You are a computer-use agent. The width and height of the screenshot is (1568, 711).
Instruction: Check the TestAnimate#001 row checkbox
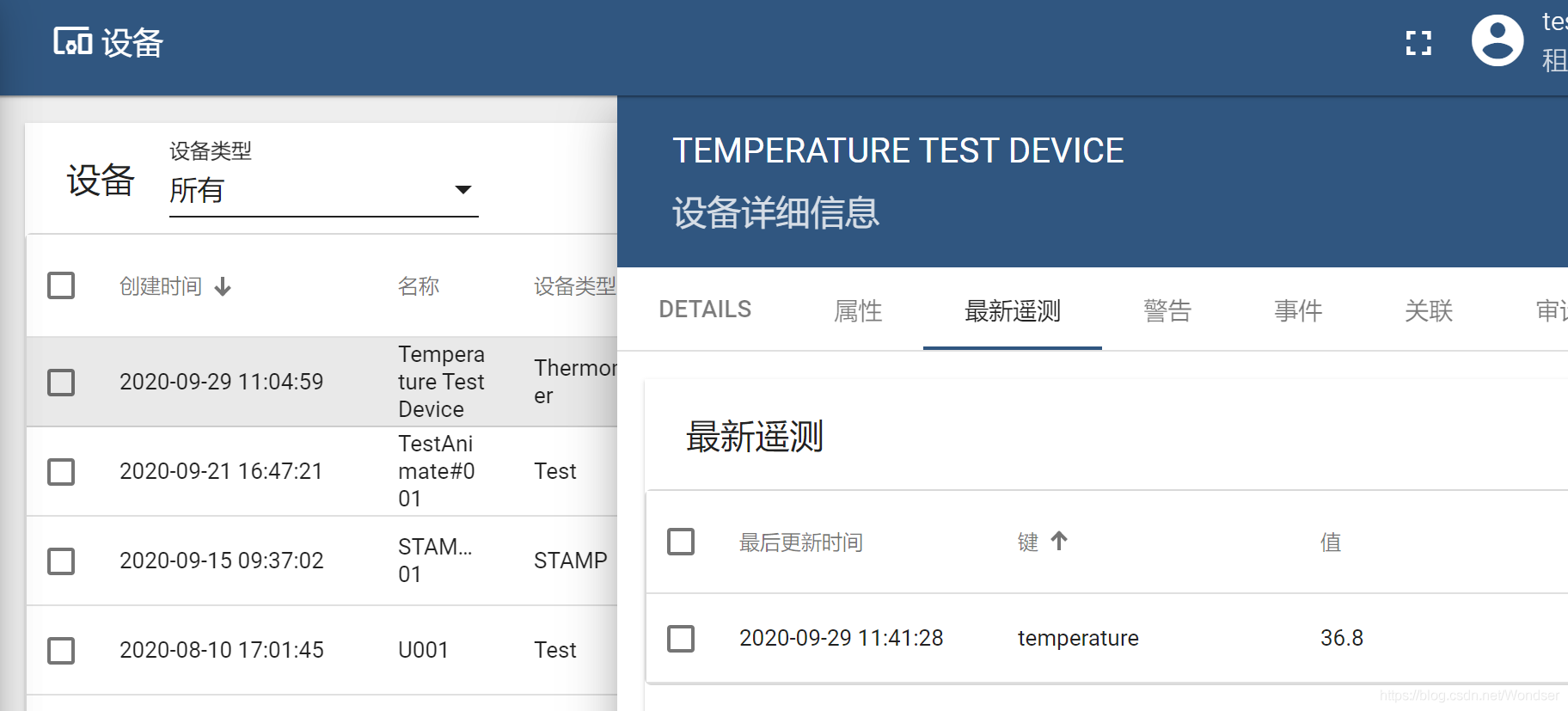coord(61,471)
